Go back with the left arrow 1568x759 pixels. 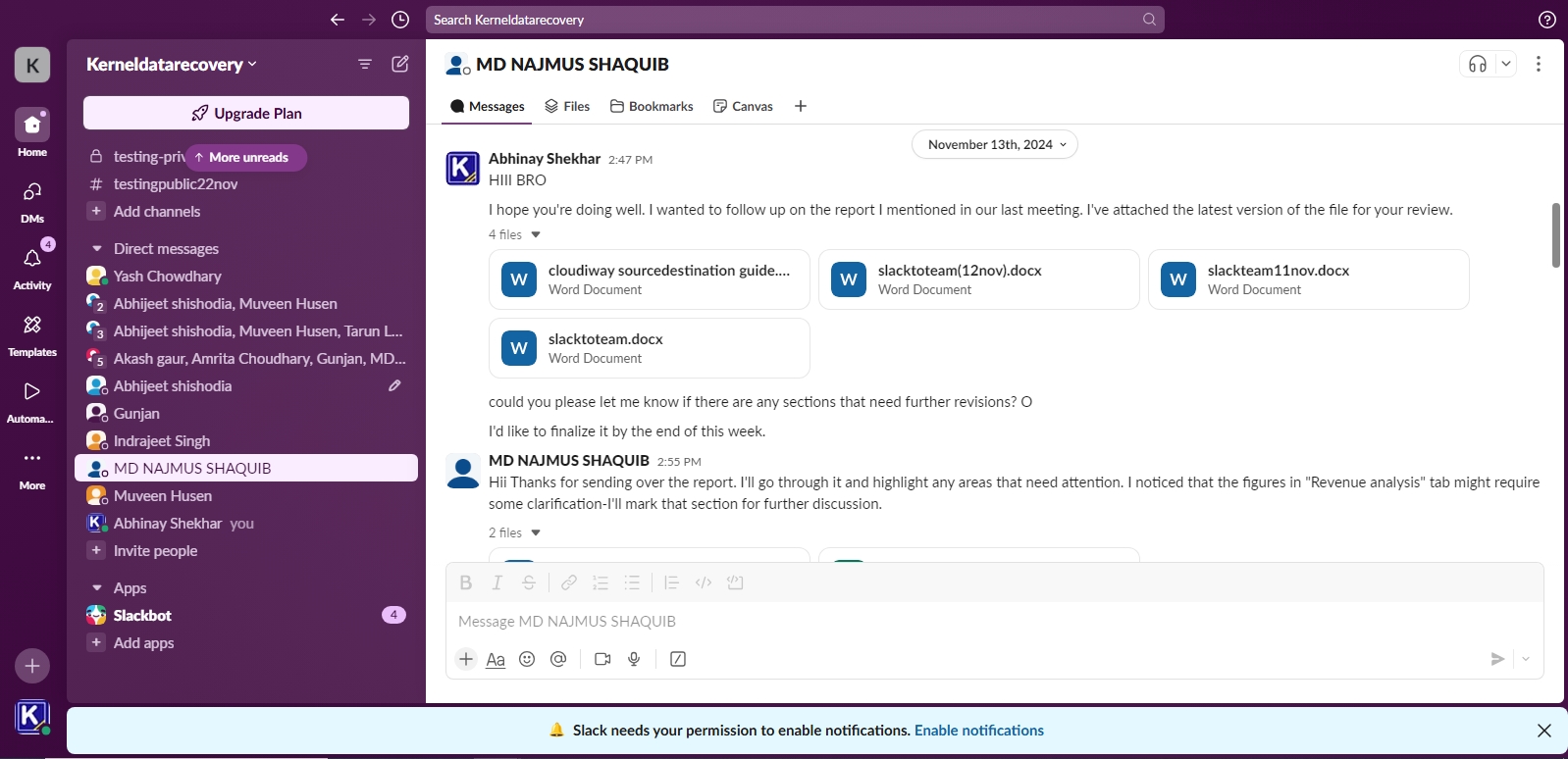(338, 20)
